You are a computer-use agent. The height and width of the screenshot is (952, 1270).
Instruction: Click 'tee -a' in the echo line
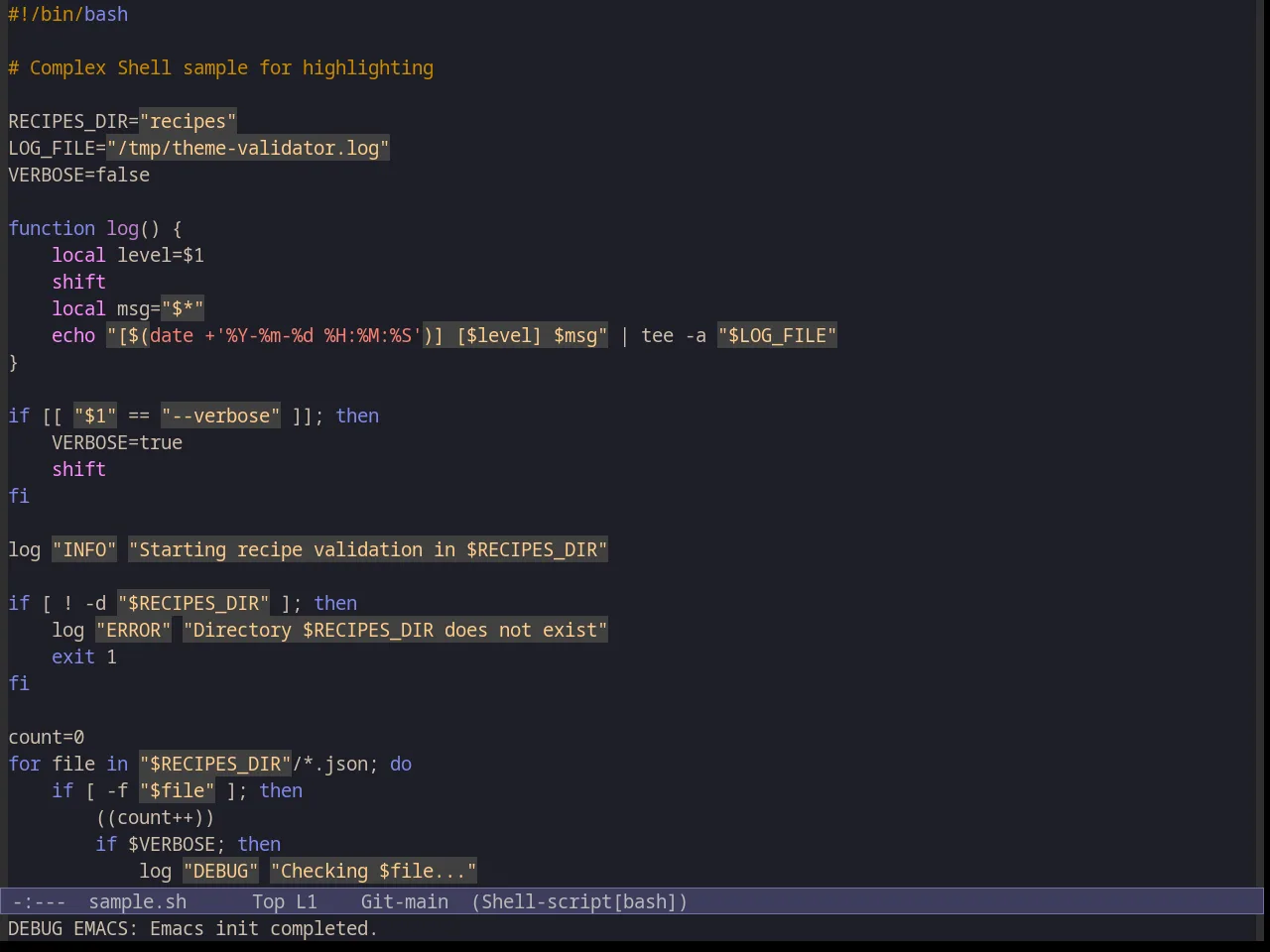coord(674,335)
